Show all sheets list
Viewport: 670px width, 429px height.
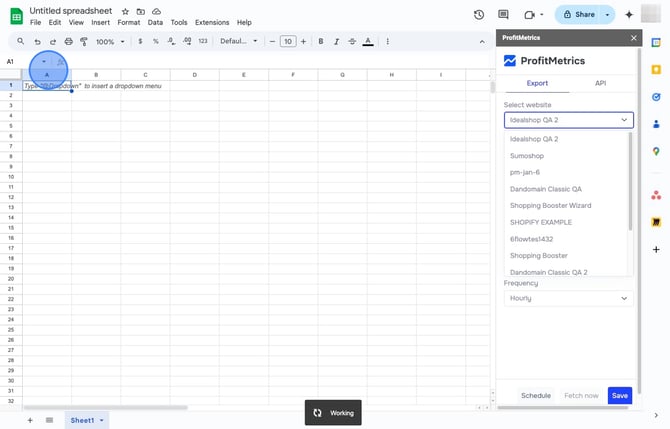pyautogui.click(x=50, y=420)
